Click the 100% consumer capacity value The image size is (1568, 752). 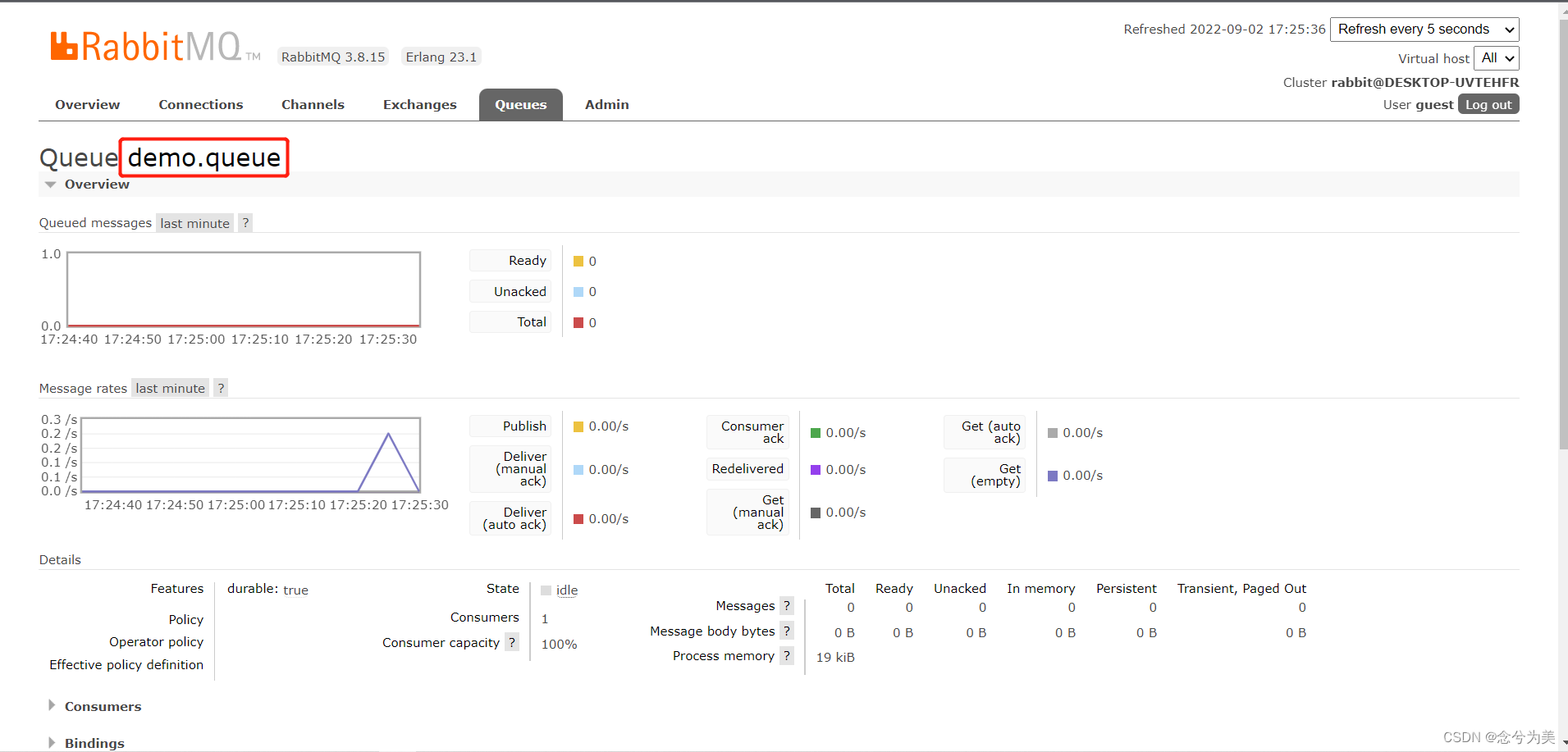click(x=560, y=645)
